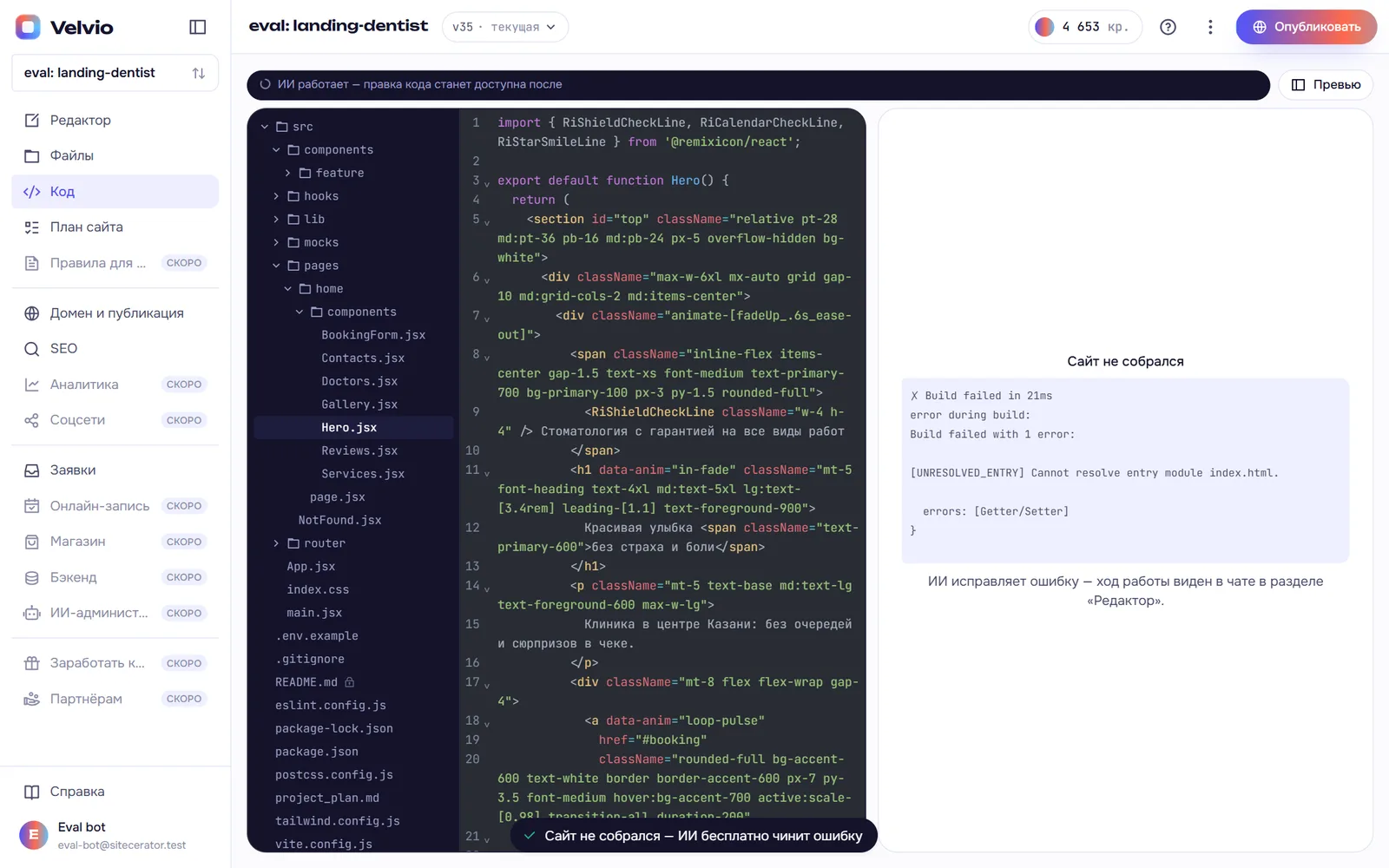Image resolution: width=1389 pixels, height=868 pixels.
Task: Click the SEO magnifier icon
Action: pyautogui.click(x=32, y=349)
